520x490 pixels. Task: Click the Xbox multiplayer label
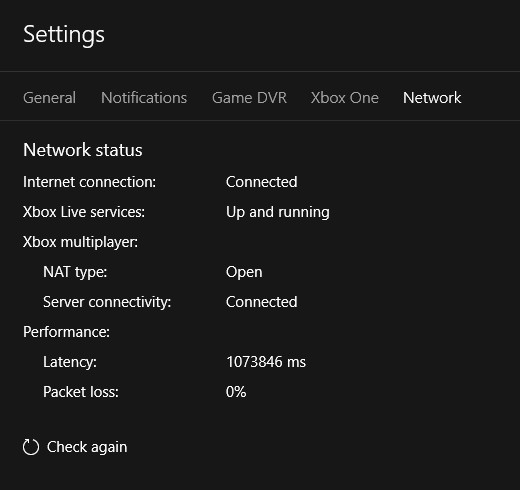coord(80,242)
